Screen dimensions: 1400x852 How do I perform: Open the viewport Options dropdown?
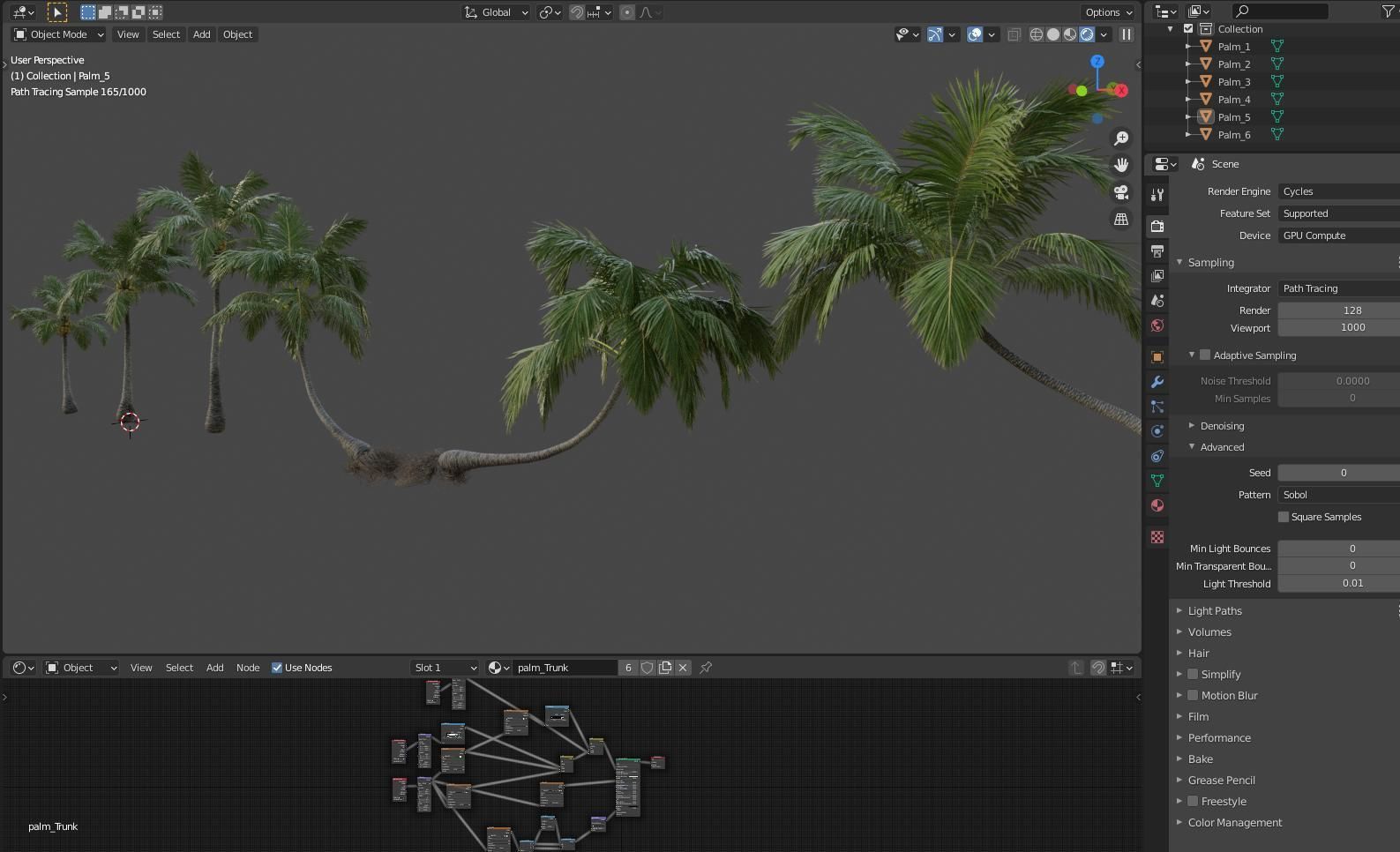[x=1109, y=12]
